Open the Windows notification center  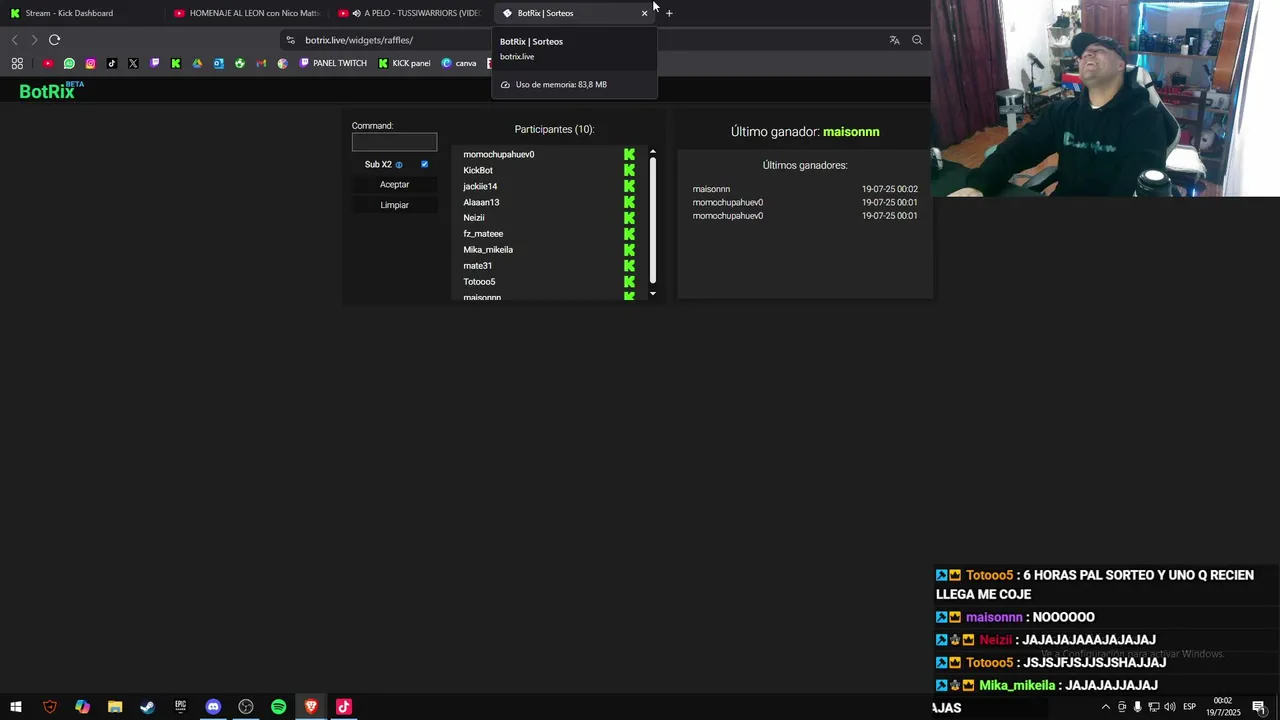[x=1259, y=707]
